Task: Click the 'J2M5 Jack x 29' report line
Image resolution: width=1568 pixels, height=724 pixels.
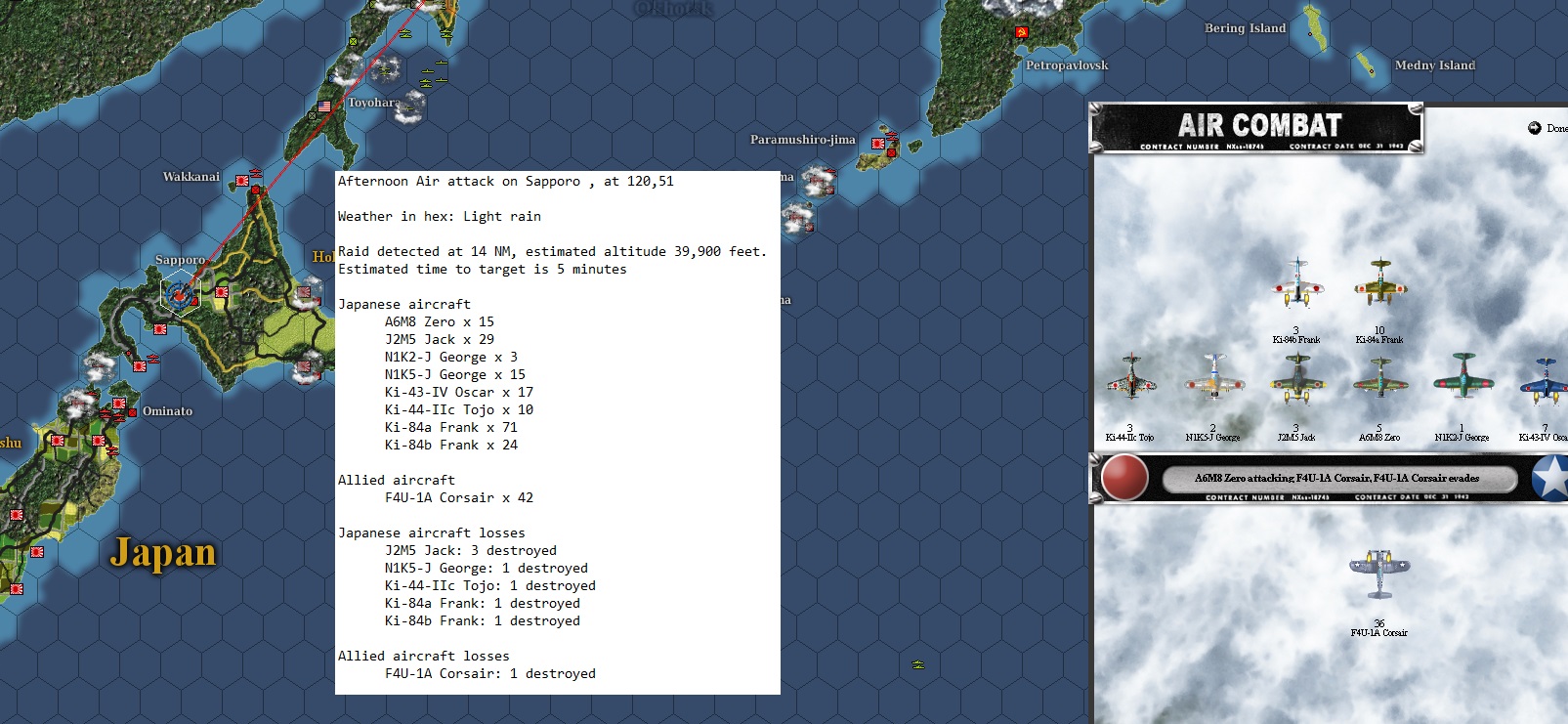Action: pyautogui.click(x=440, y=339)
